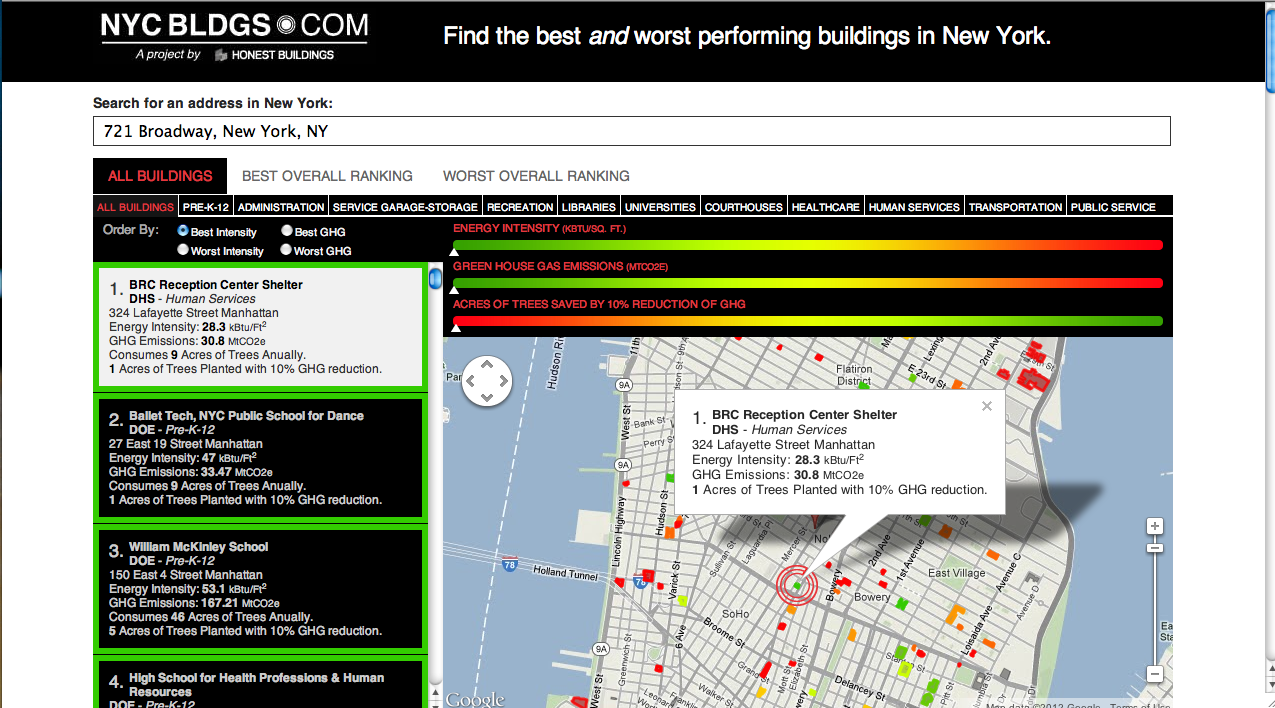Select High School for Health Professions entry
The height and width of the screenshot is (708, 1275).
(x=260, y=683)
